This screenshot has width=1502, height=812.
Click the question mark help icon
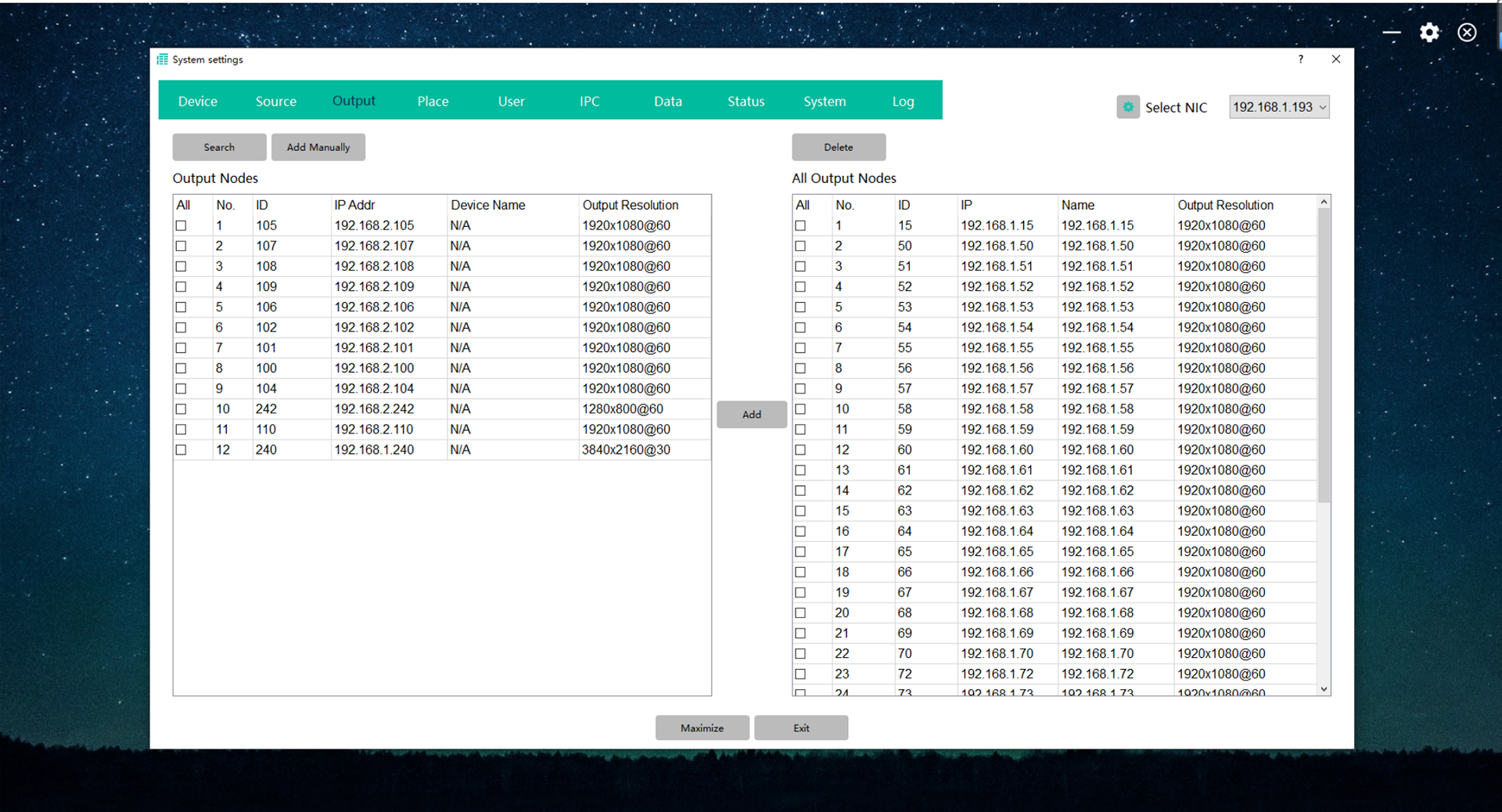pos(1301,59)
